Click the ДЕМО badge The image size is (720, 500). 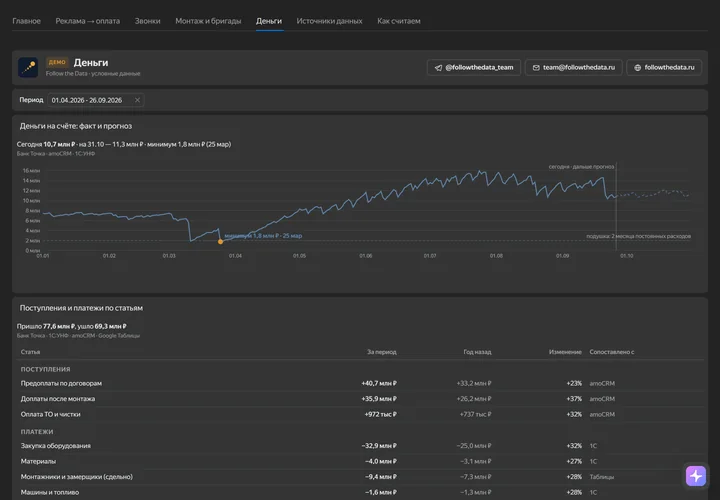[57, 62]
